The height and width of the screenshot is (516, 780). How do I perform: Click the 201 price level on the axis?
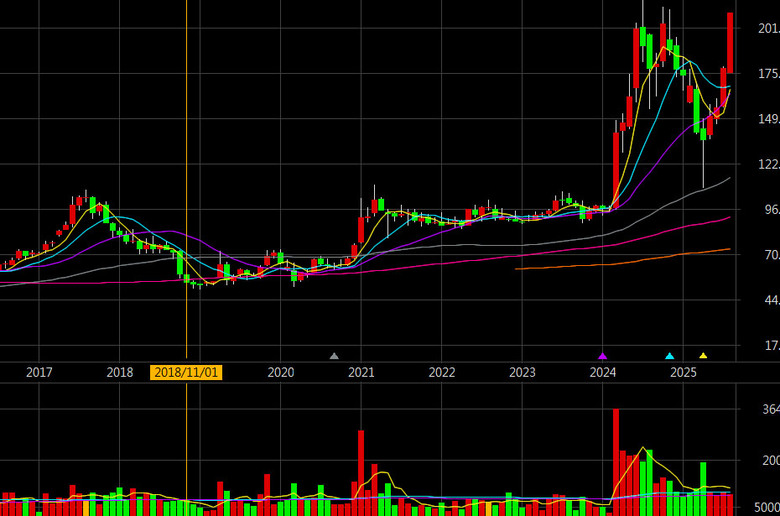click(x=769, y=28)
